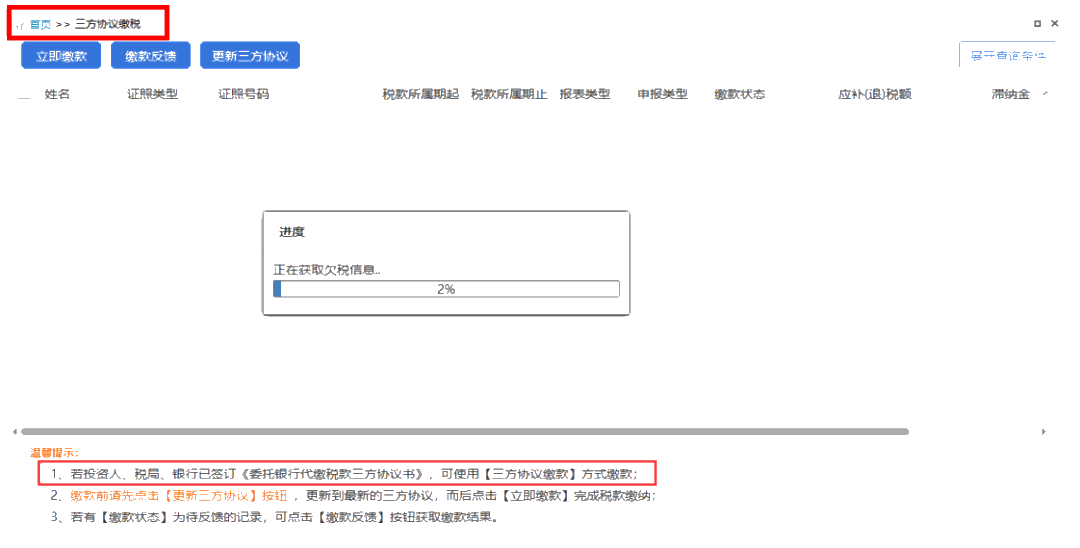The image size is (1080, 548).
Task: Click the 正在获取欠税信息 status text
Action: tap(327, 270)
